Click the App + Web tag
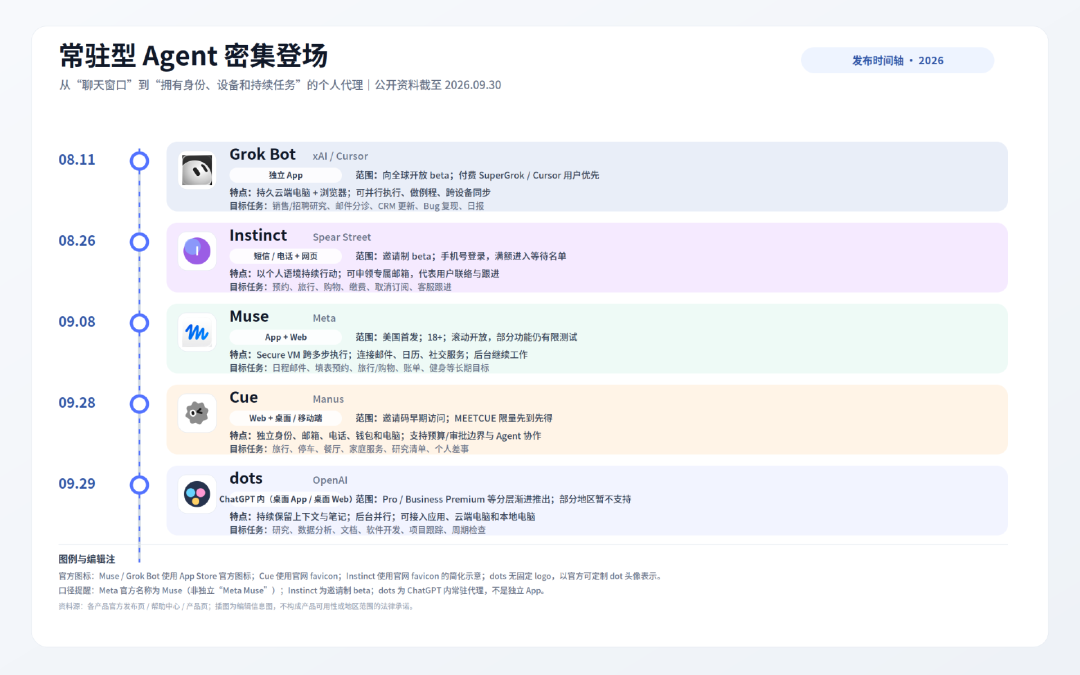 coord(285,337)
